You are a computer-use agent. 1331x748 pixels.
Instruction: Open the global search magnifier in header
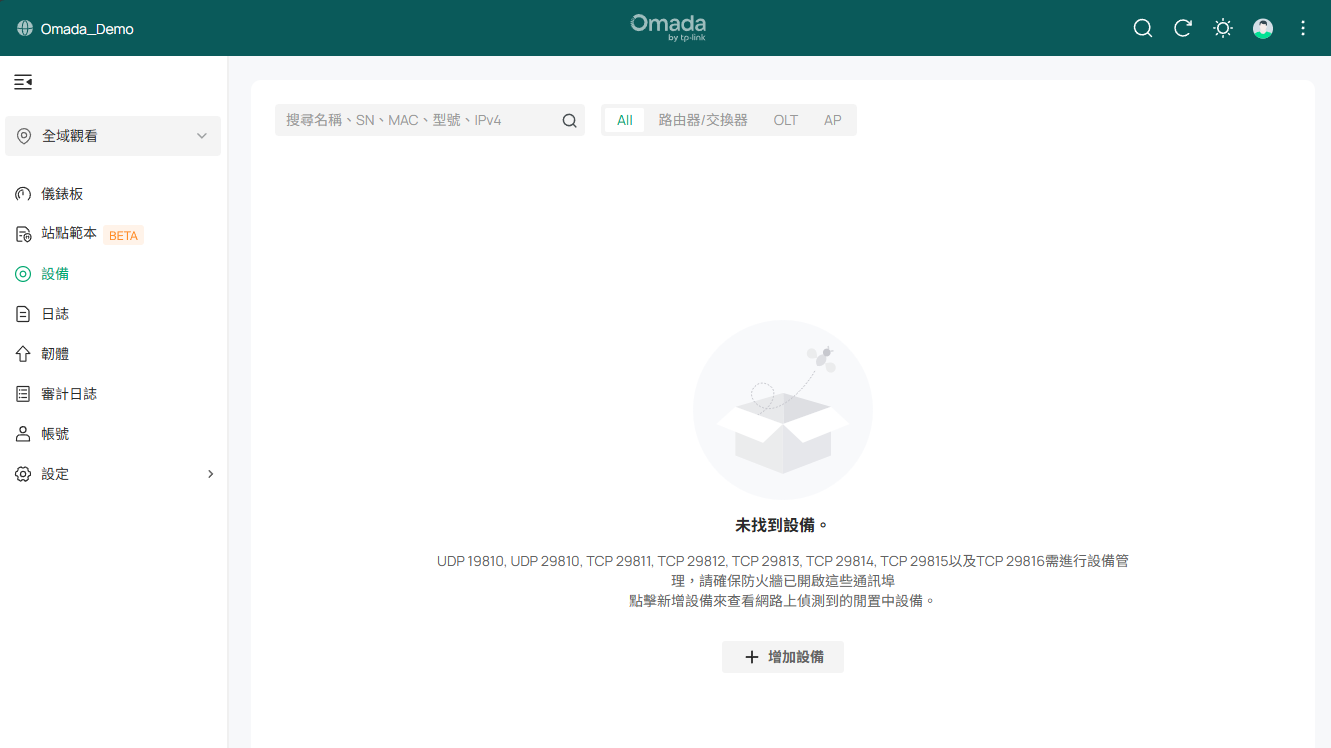point(1143,28)
